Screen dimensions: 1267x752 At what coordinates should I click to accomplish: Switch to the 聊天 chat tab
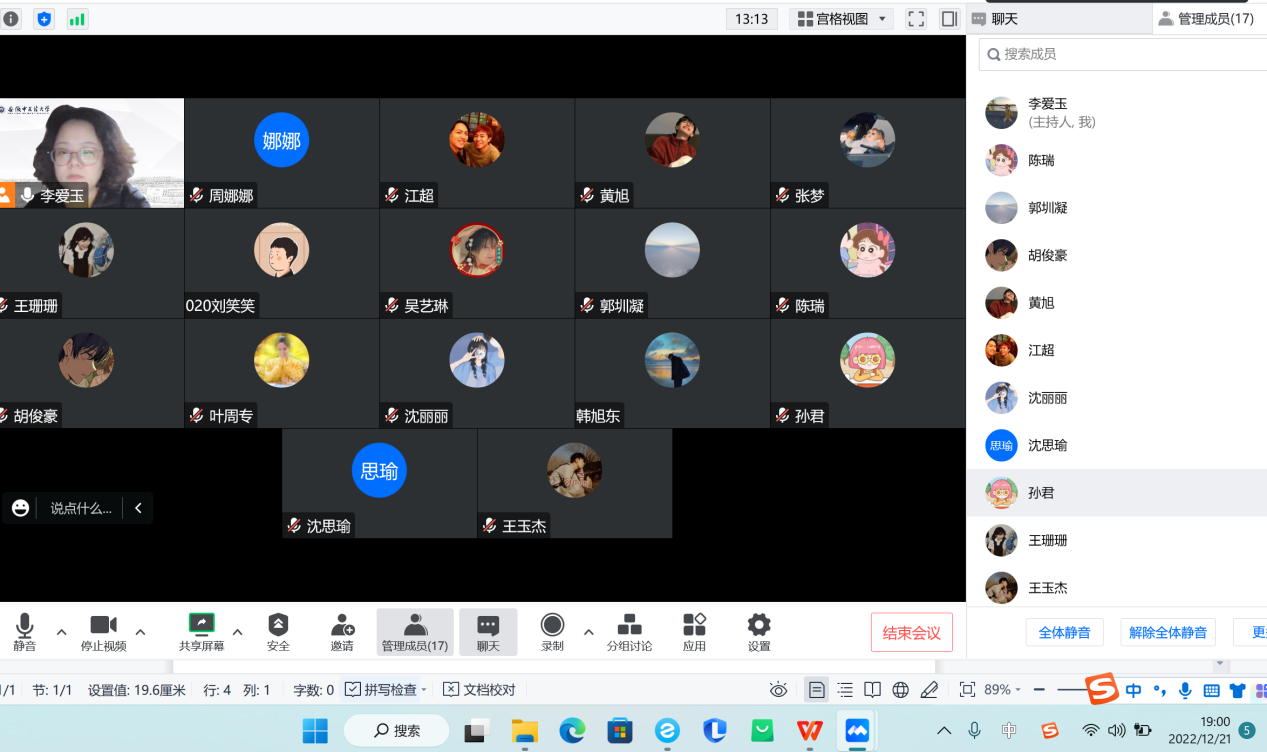tap(1004, 19)
